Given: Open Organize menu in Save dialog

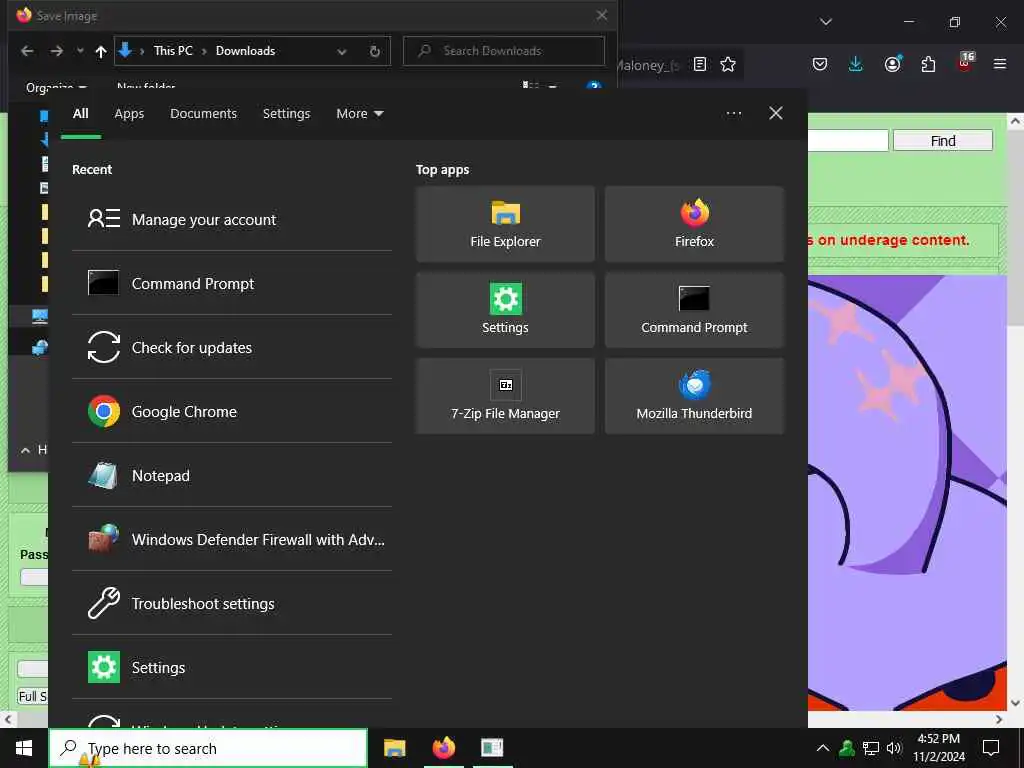Looking at the screenshot, I should point(56,87).
